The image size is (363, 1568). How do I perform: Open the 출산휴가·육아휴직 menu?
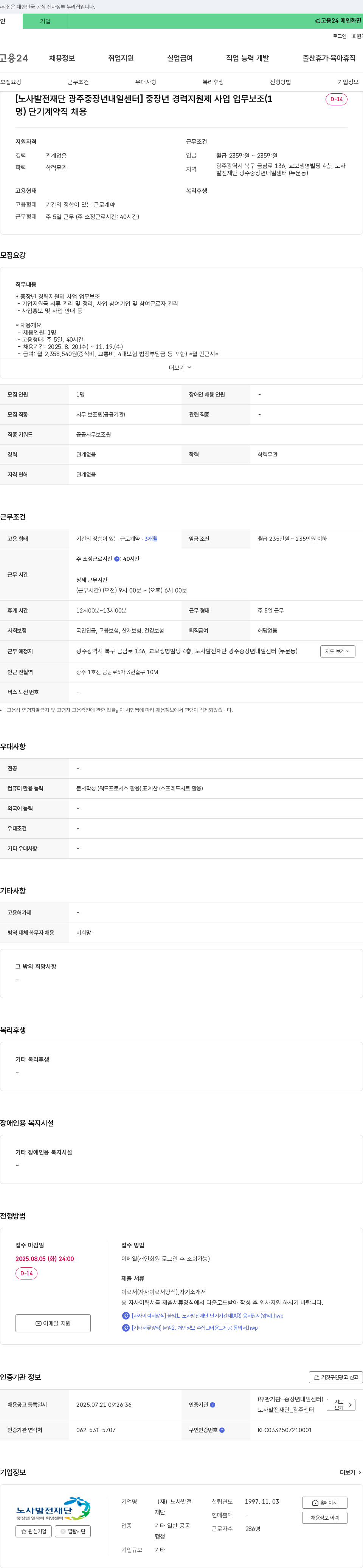pos(329,59)
